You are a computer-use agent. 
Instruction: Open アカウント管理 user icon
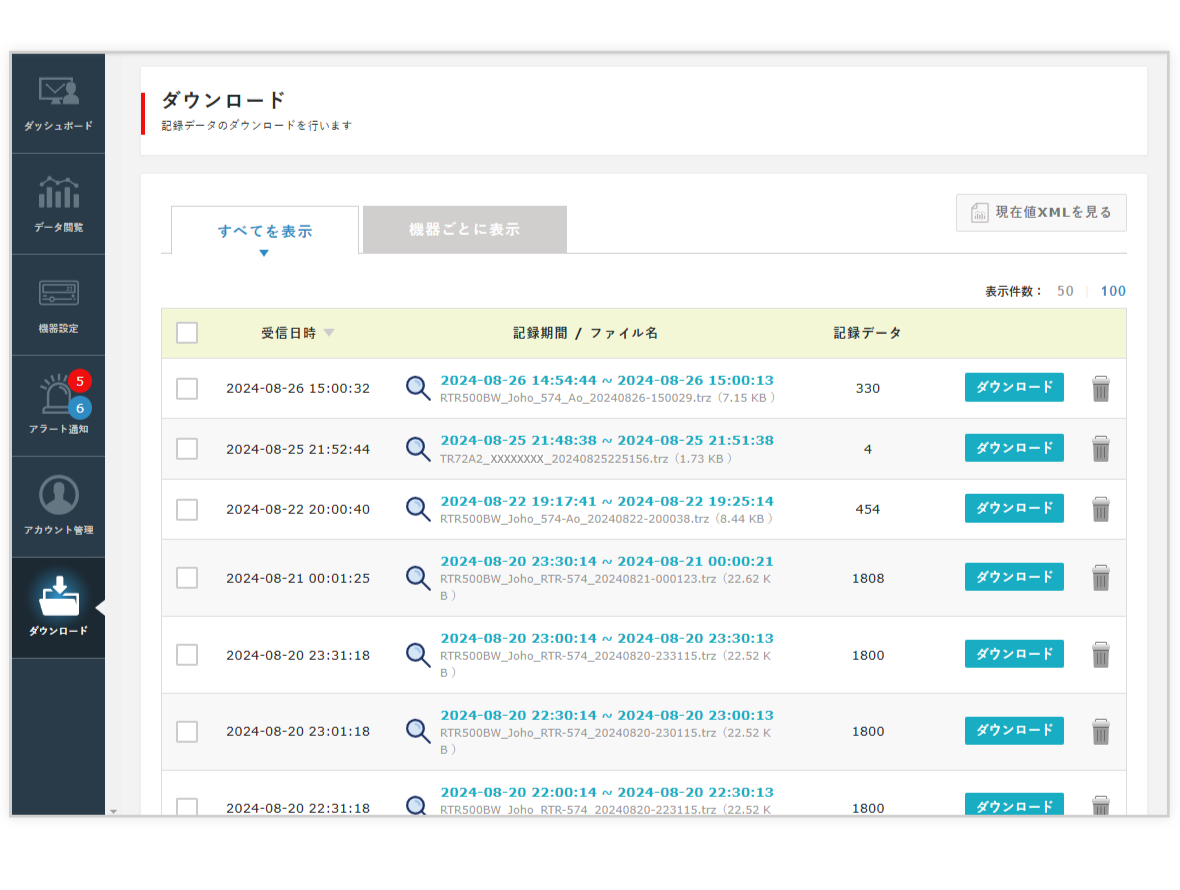58,496
